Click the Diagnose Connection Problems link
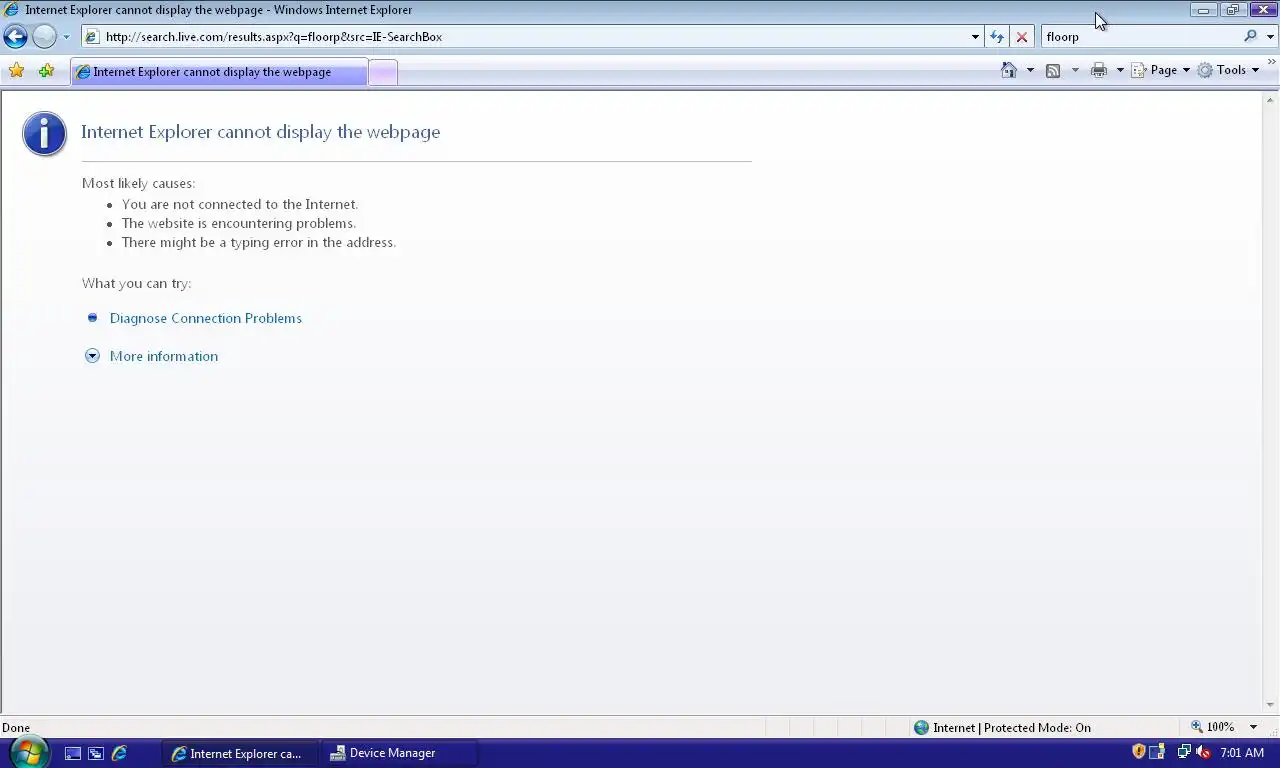This screenshot has height=768, width=1280. [x=205, y=318]
